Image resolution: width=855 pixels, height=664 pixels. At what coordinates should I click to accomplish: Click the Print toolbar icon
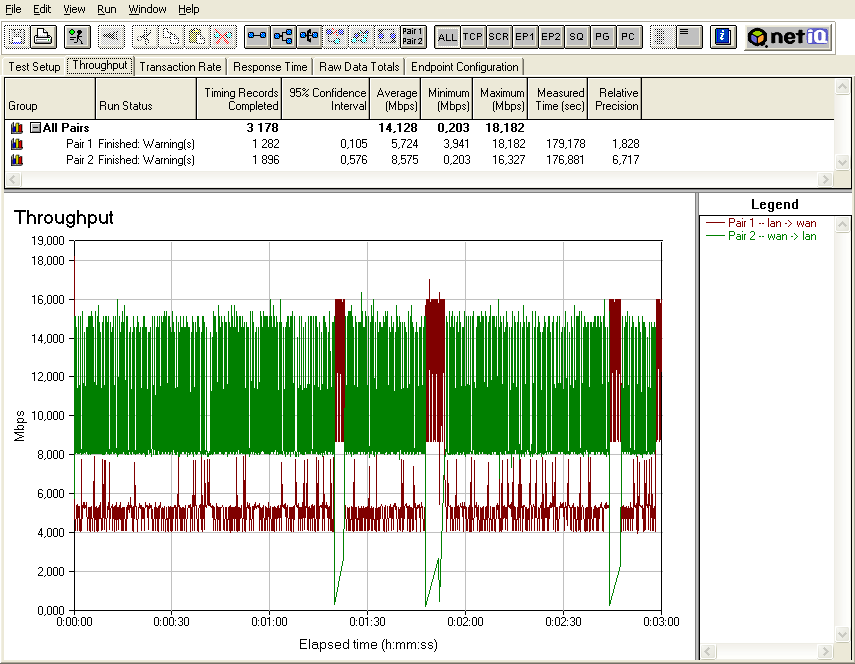click(x=43, y=37)
